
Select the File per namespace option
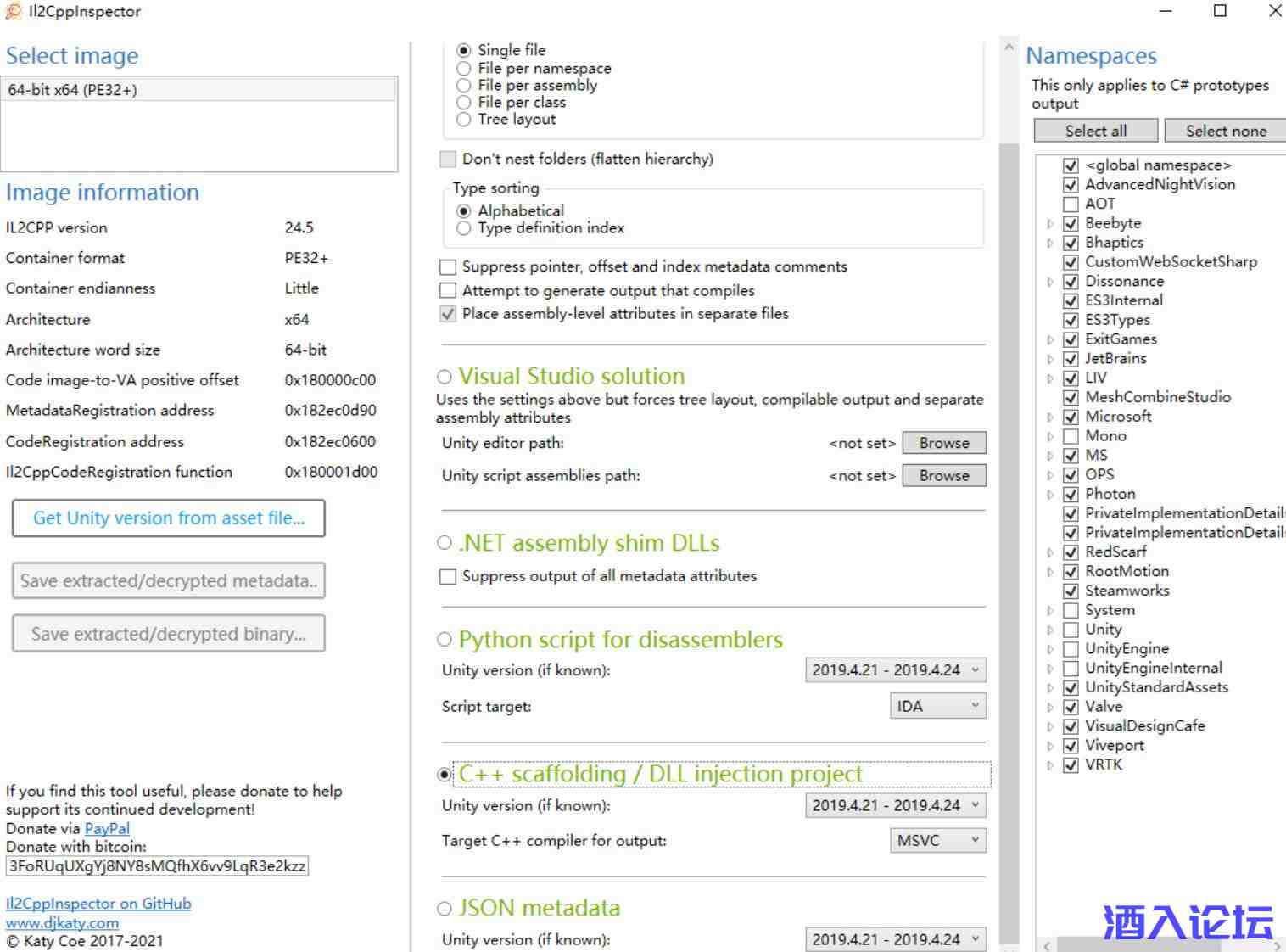point(464,69)
